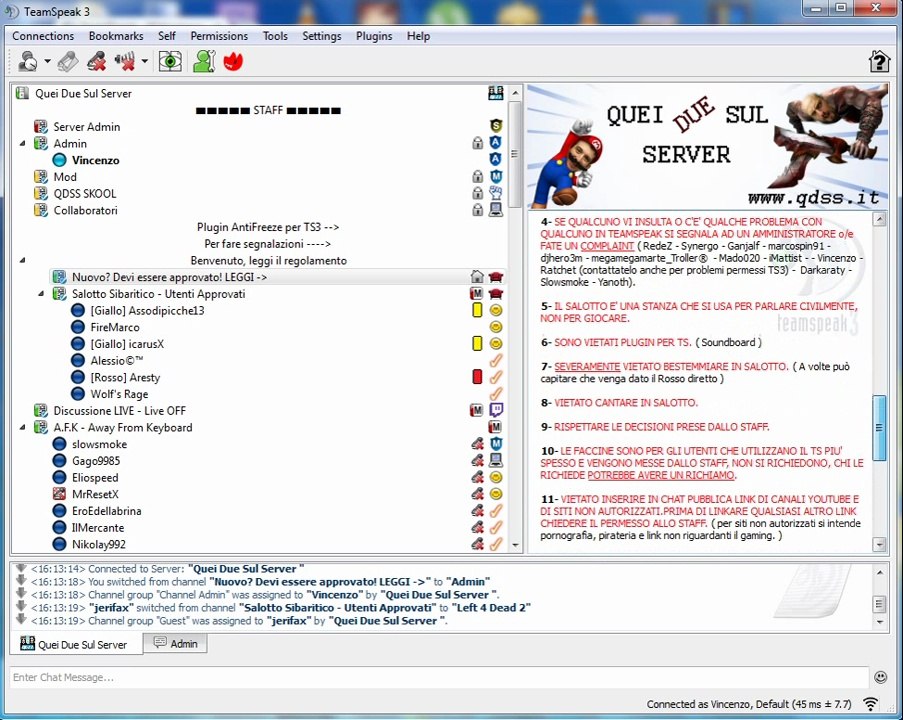Collapse the Benvenuto, leggi il regolamento spacer
The image size is (903, 720).
click(22, 260)
